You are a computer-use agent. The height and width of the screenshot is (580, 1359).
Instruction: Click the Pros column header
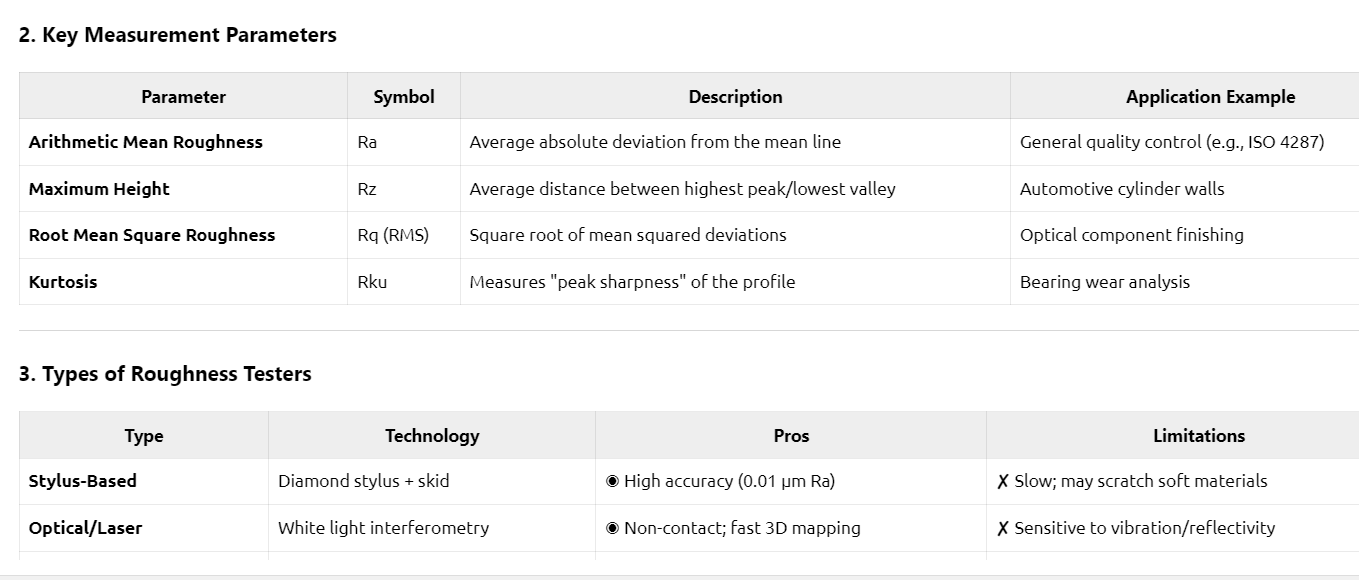791,436
